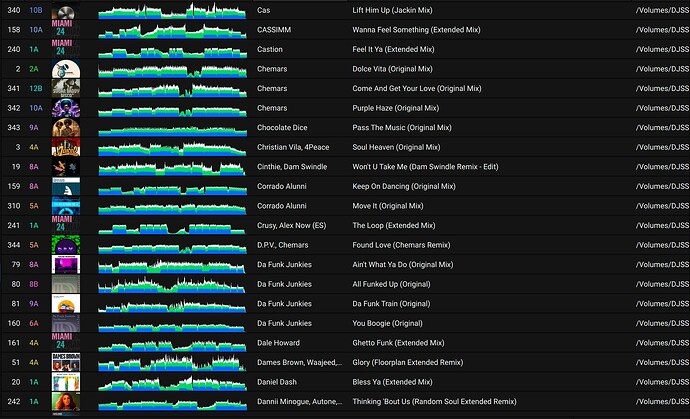Click Miami 24 artwork beside Ghetto Funk

[x=66, y=342]
